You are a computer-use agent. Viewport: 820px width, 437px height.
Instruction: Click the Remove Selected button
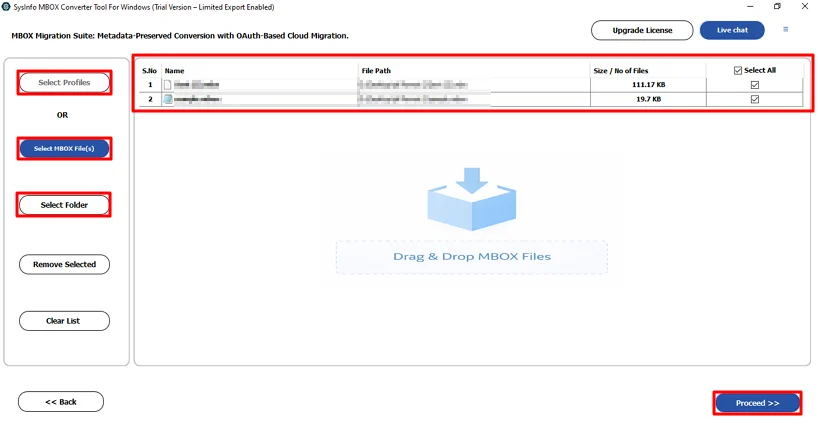click(64, 264)
